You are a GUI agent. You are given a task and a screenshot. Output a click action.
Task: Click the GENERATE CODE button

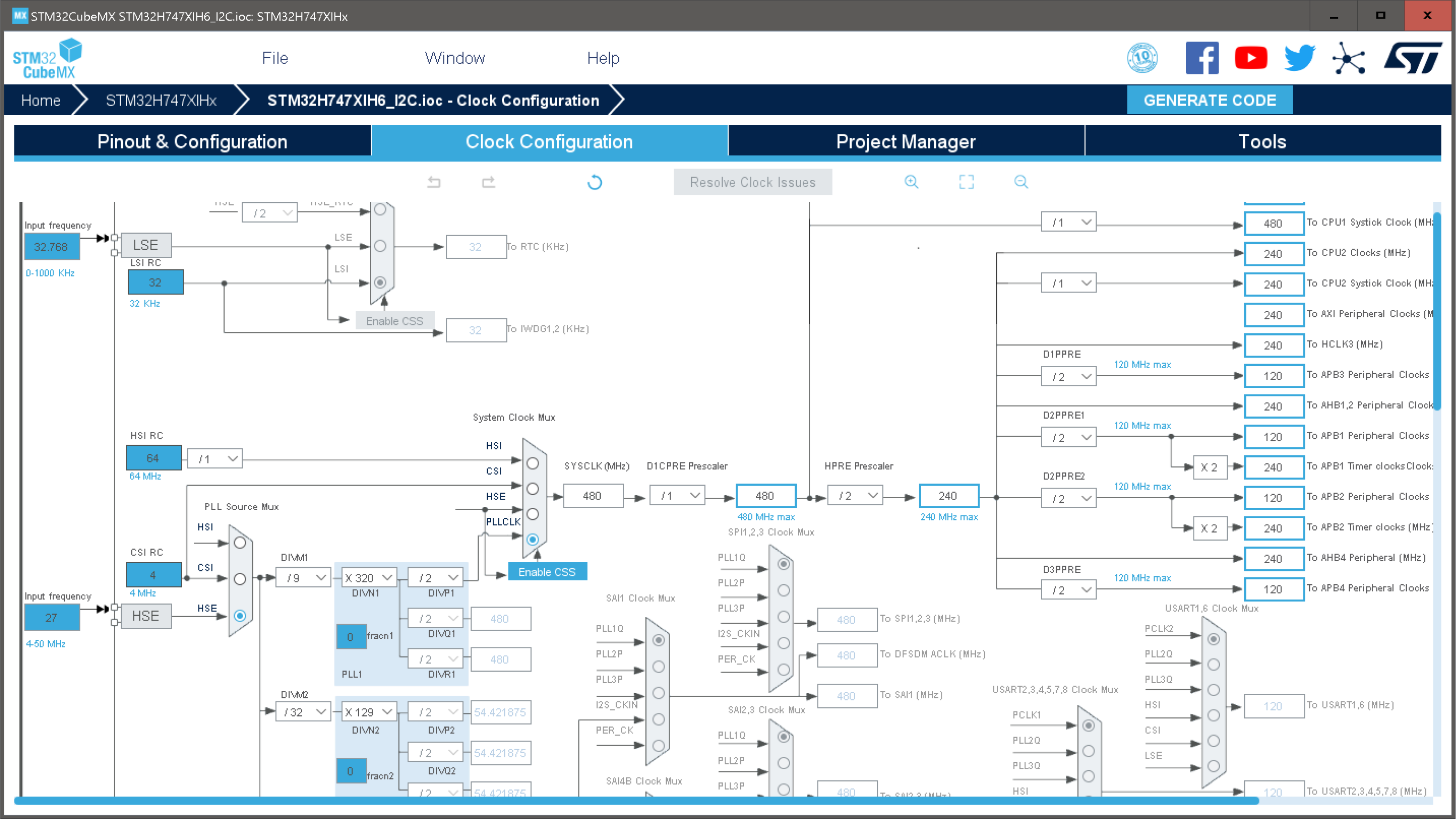coord(1209,100)
